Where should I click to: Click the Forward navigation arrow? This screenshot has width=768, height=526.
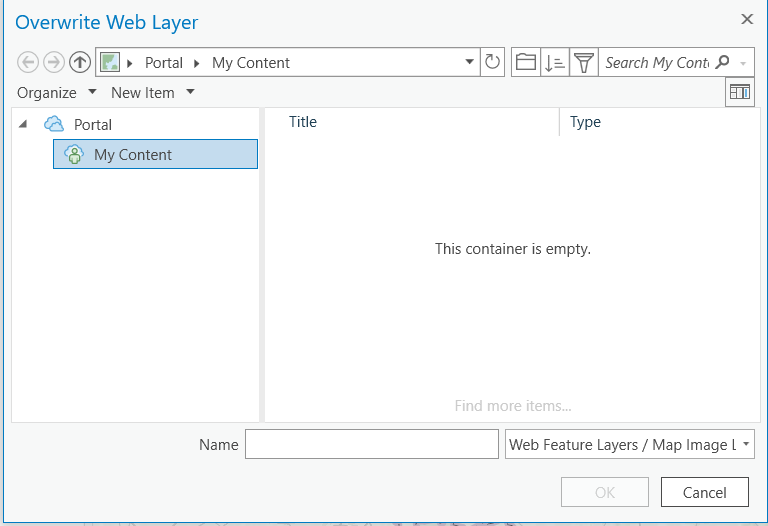54,62
